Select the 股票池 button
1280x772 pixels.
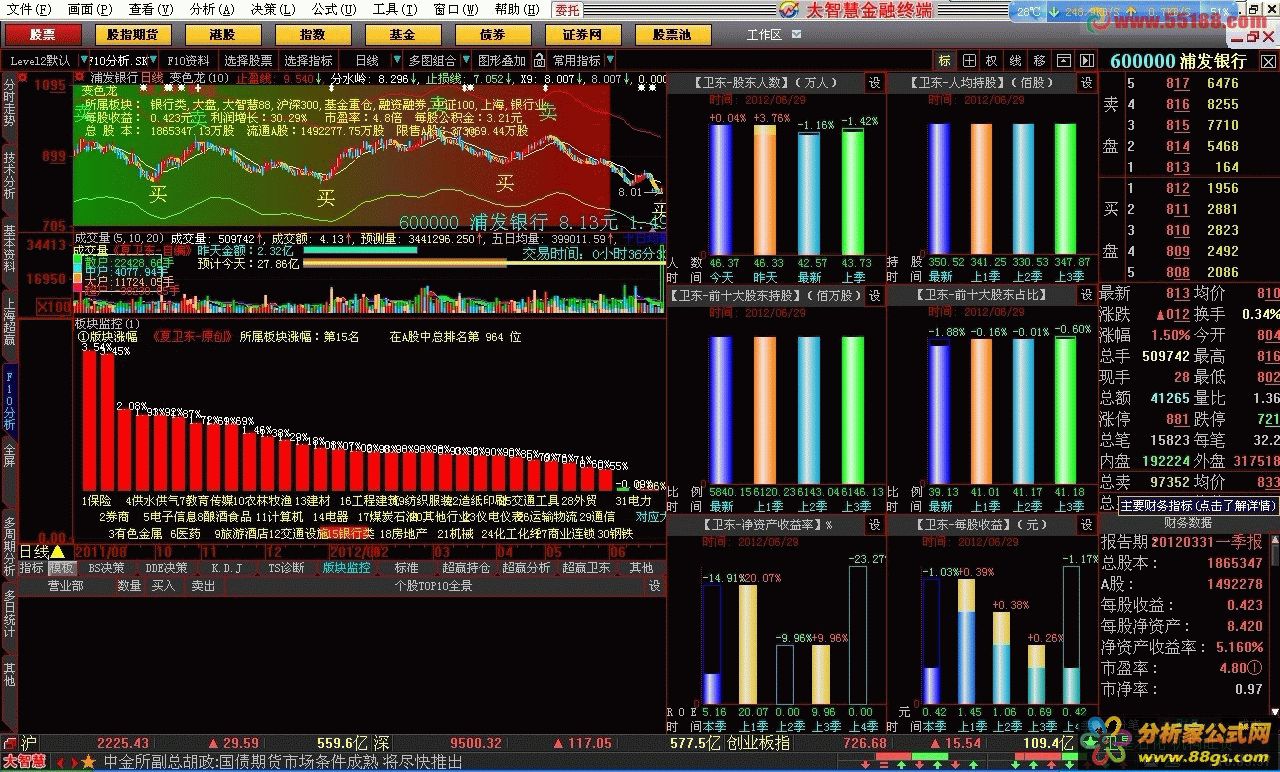[x=671, y=34]
